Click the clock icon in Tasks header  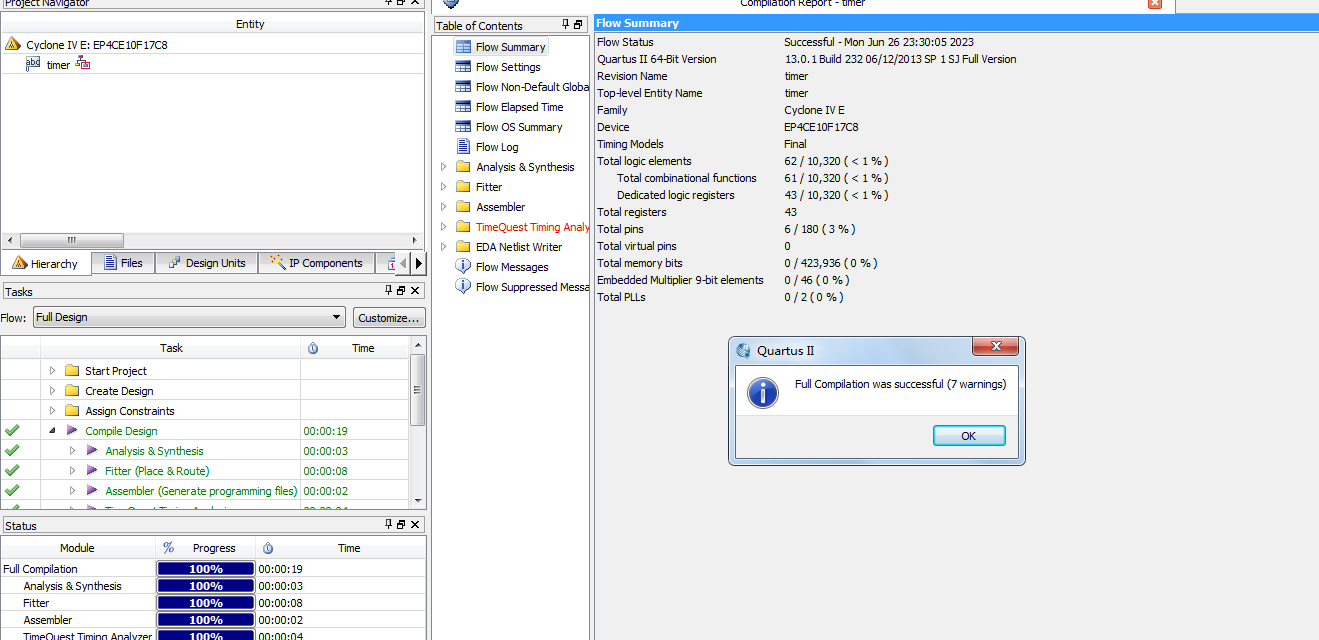click(313, 348)
